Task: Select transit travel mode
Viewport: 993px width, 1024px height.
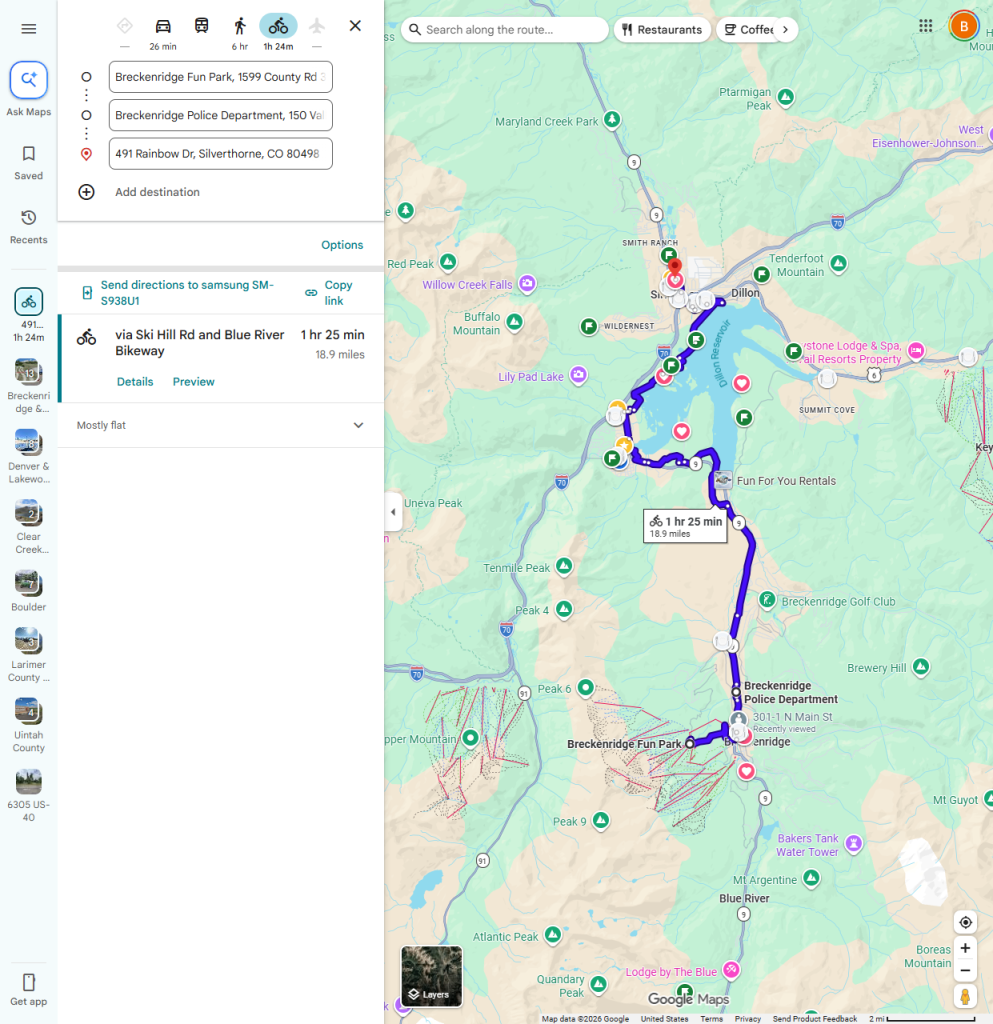Action: (x=202, y=26)
